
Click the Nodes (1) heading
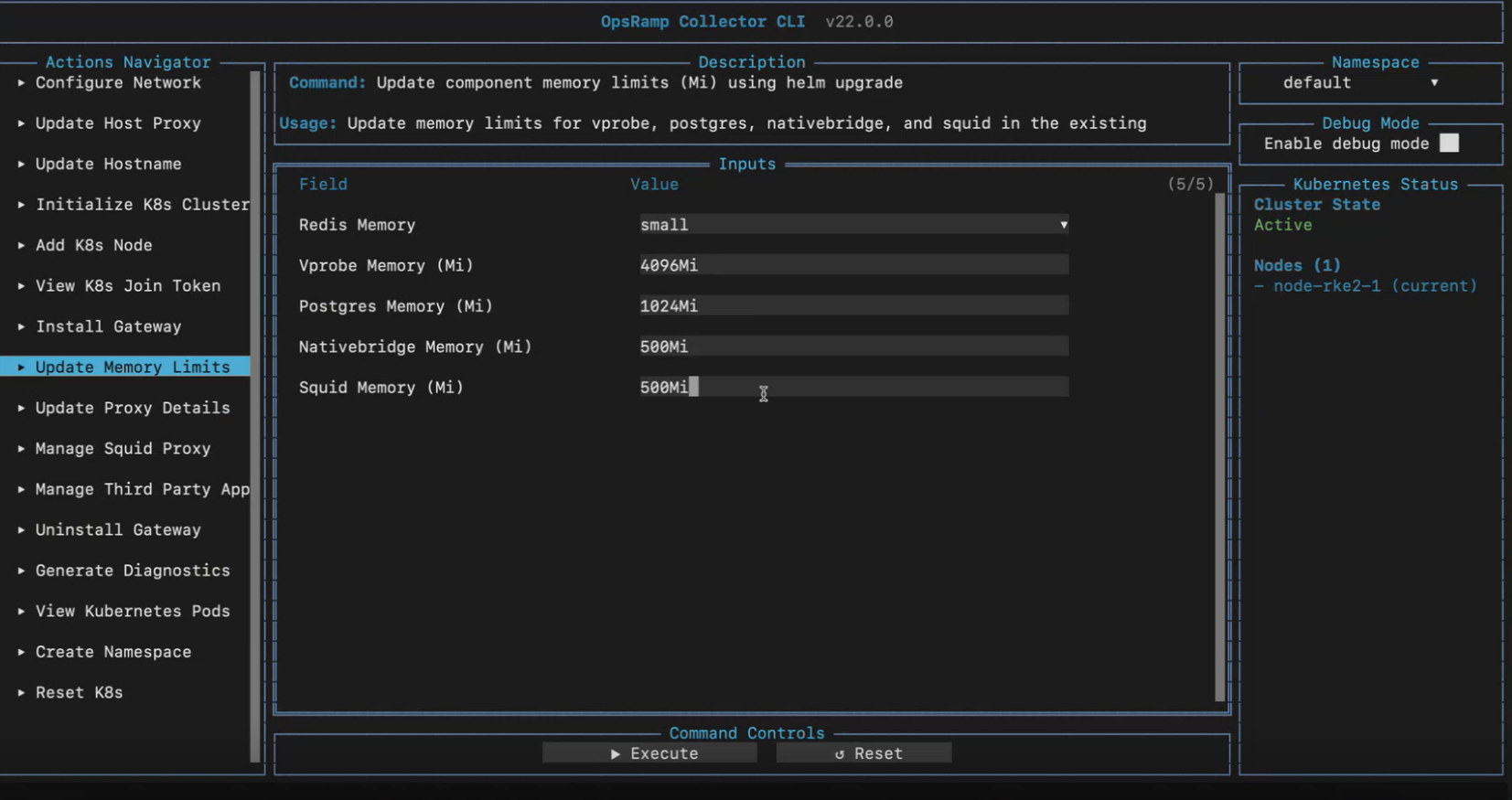click(1297, 265)
